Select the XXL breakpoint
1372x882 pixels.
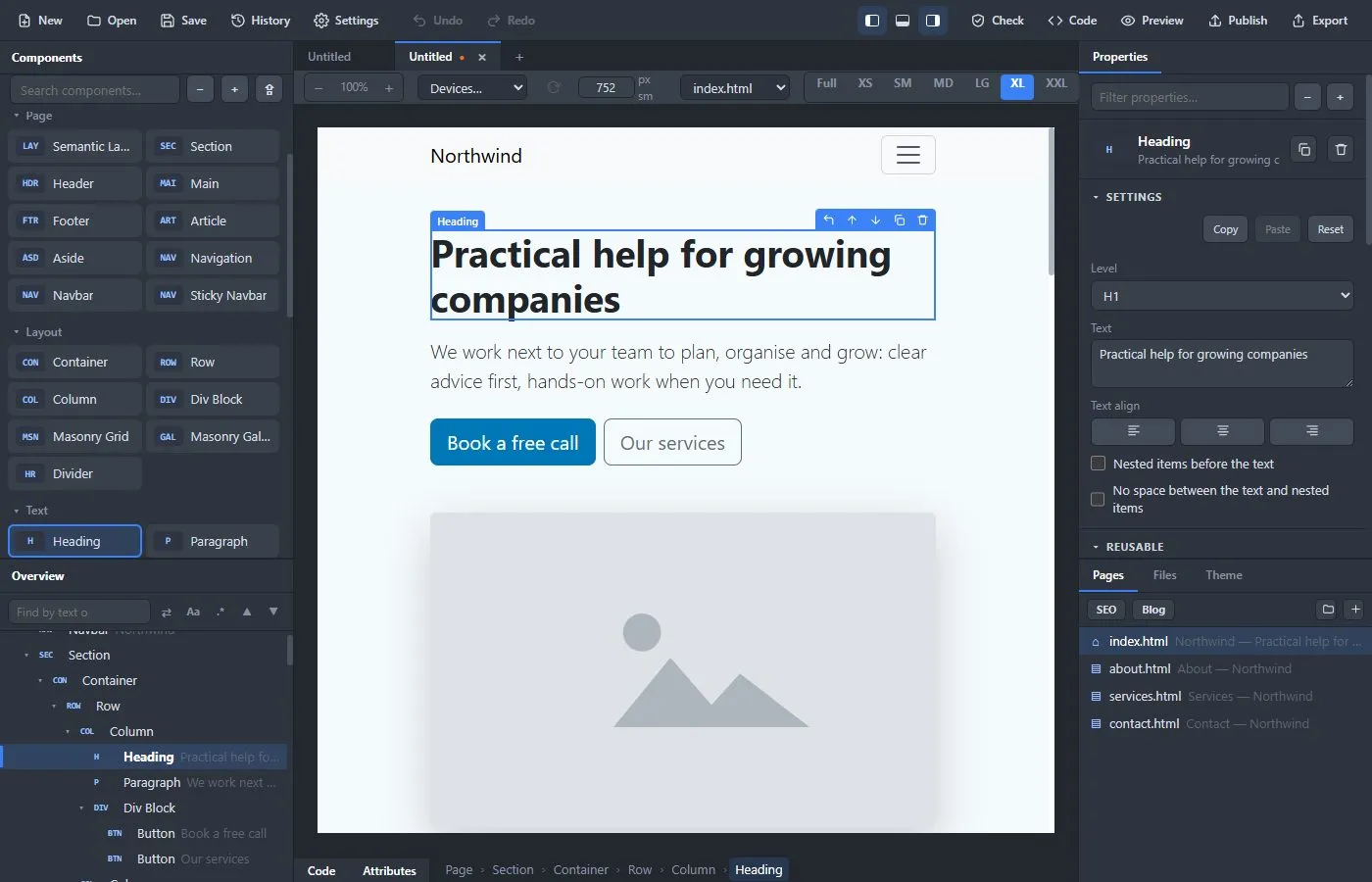(1055, 83)
